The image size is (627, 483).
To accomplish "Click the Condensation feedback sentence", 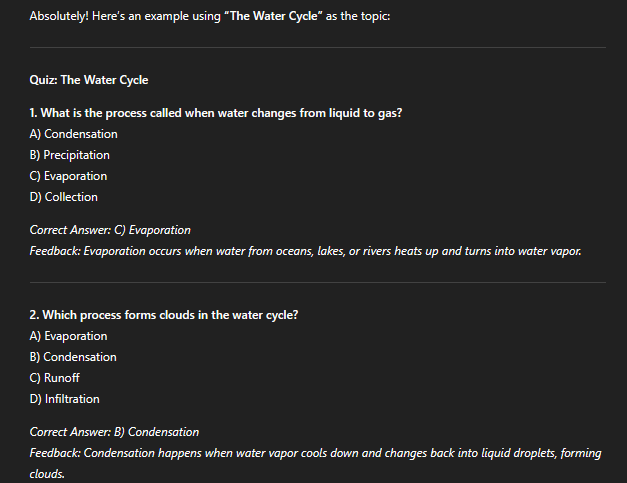I will [x=315, y=463].
